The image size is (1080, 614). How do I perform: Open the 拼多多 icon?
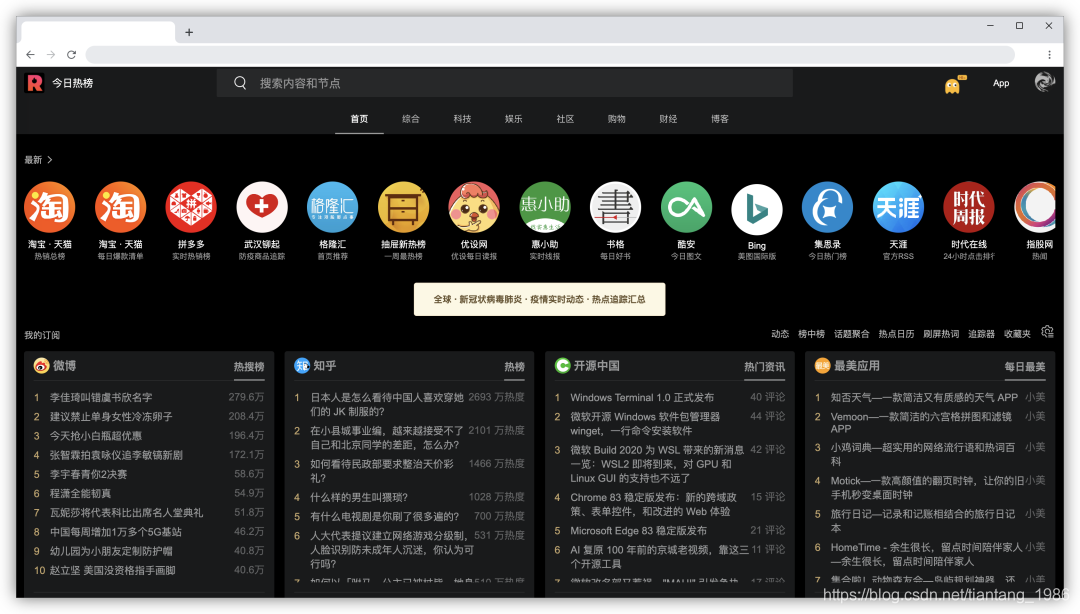[191, 207]
